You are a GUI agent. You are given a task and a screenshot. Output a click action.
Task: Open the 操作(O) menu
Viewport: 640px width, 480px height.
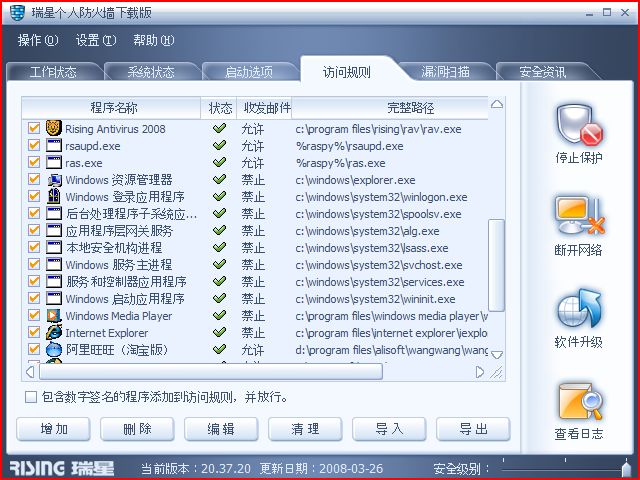tap(38, 40)
